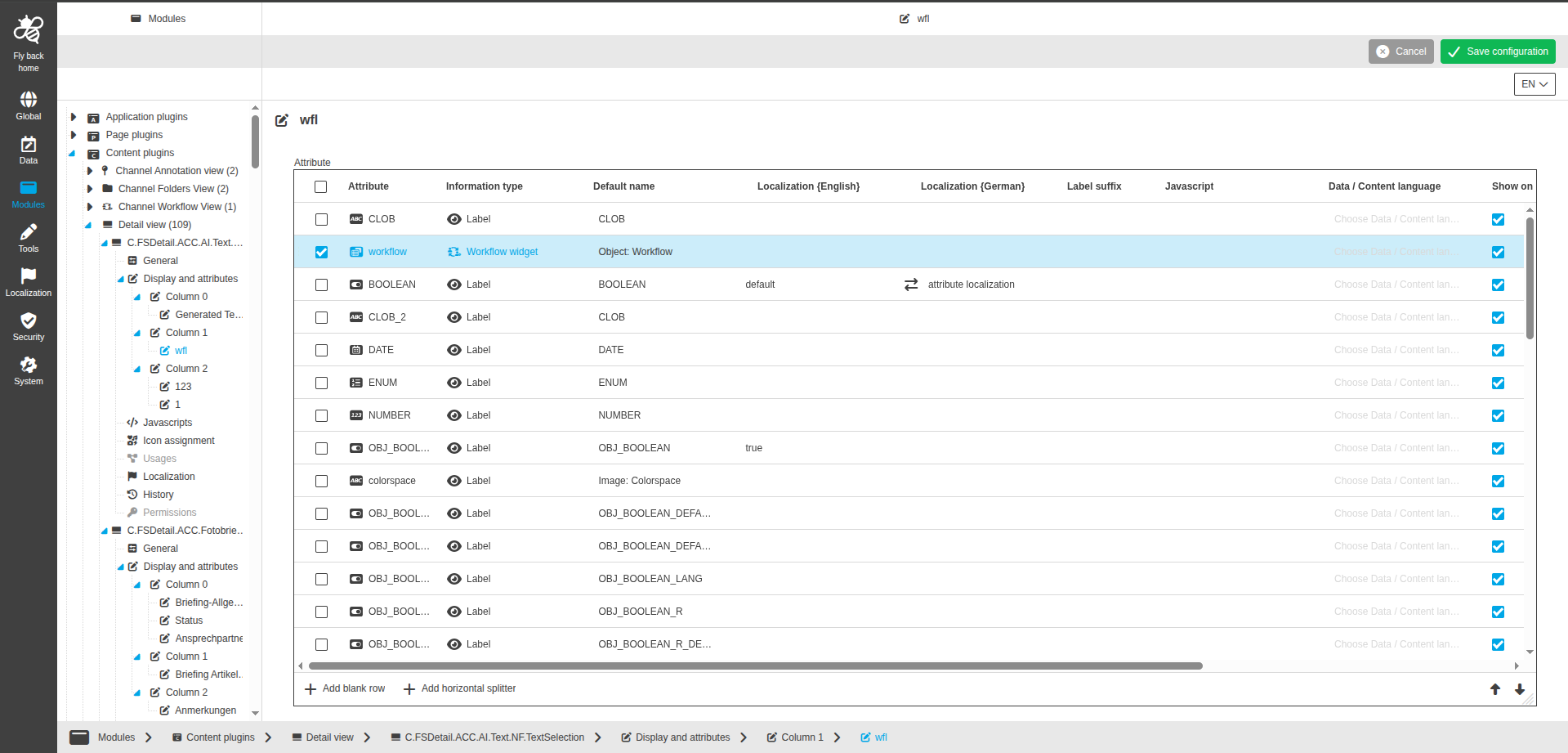Click the ENUM attribute list icon
The image size is (1568, 753).
coord(356,383)
